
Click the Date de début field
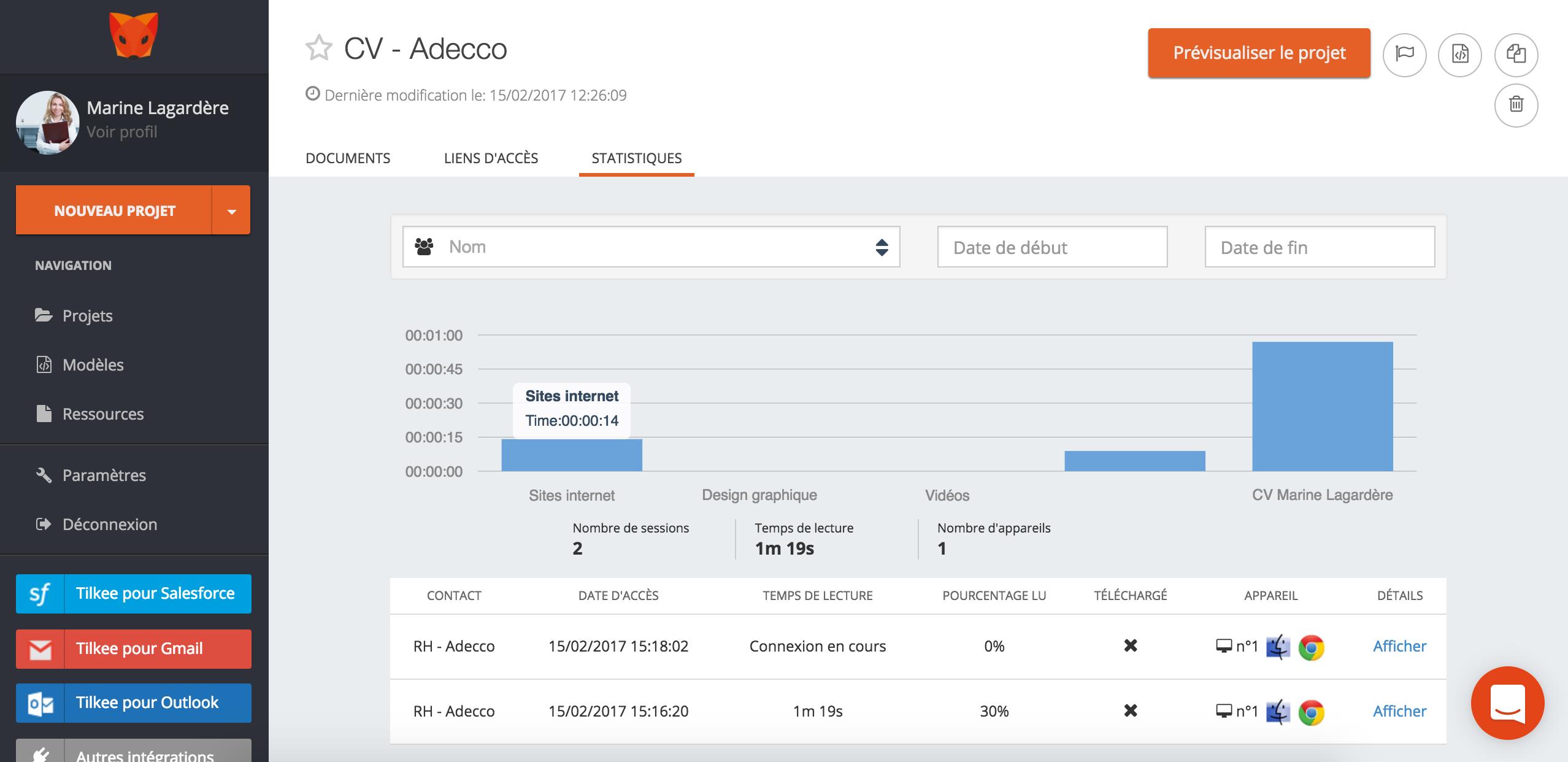[1051, 247]
